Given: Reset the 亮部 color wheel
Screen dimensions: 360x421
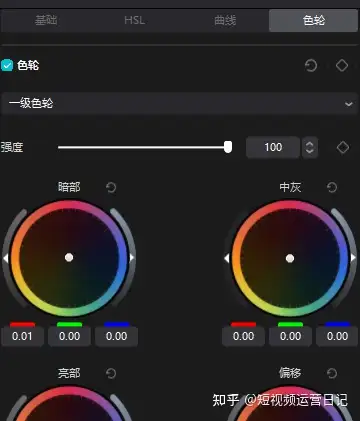Looking at the screenshot, I should pos(111,373).
